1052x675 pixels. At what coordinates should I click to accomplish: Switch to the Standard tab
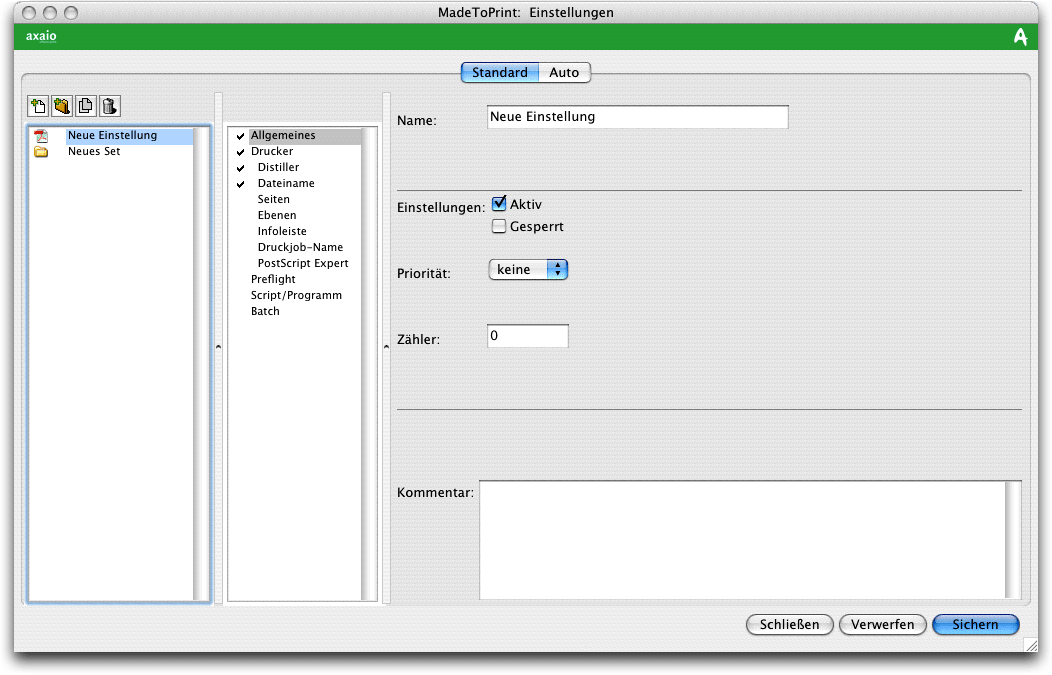(x=500, y=72)
